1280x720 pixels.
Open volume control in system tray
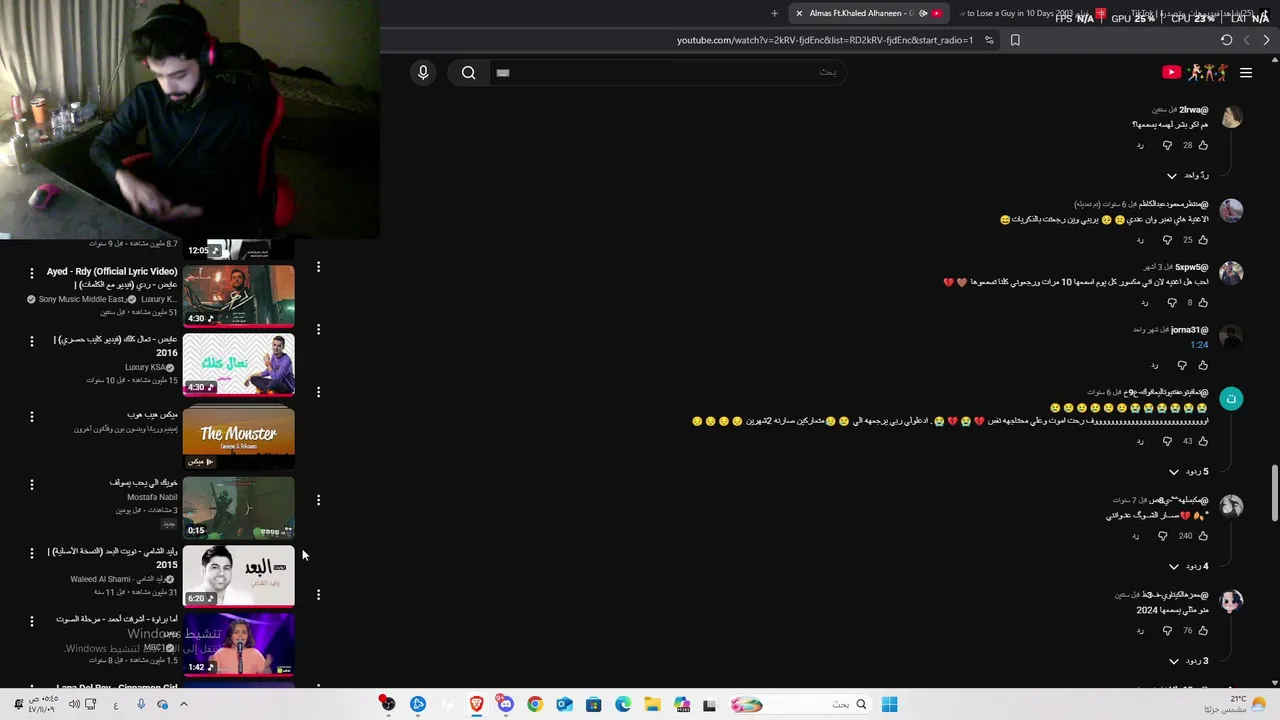[x=74, y=705]
